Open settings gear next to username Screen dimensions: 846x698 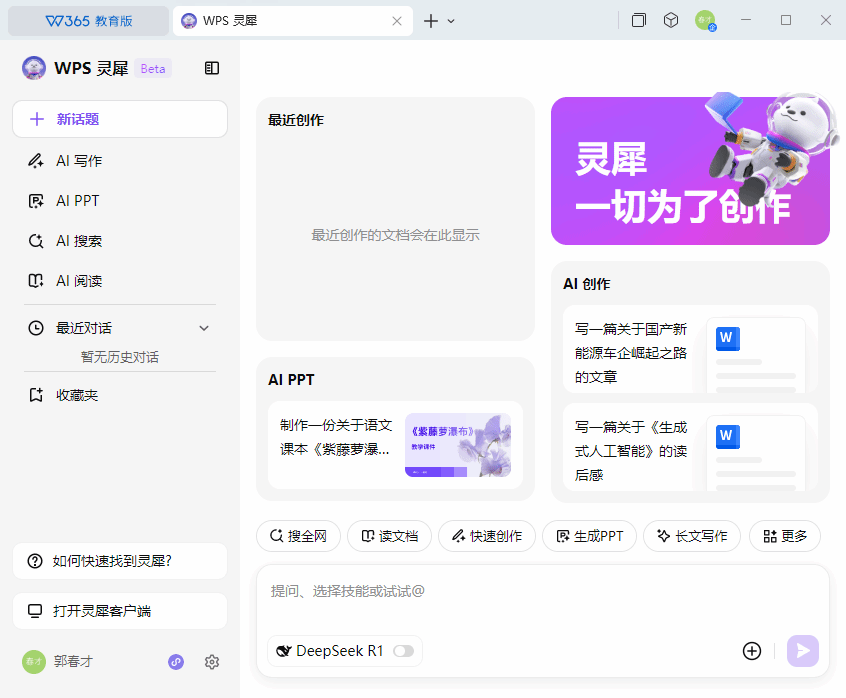point(212,662)
